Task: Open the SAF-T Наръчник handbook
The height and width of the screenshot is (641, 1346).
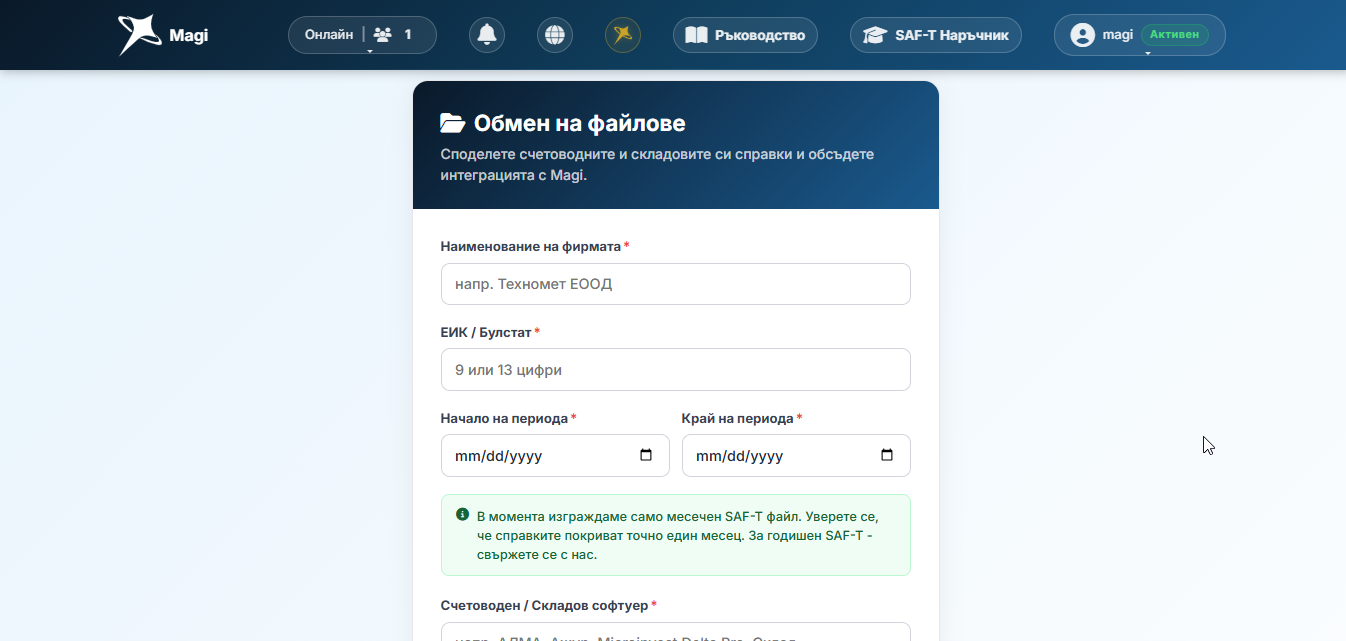Action: click(936, 35)
